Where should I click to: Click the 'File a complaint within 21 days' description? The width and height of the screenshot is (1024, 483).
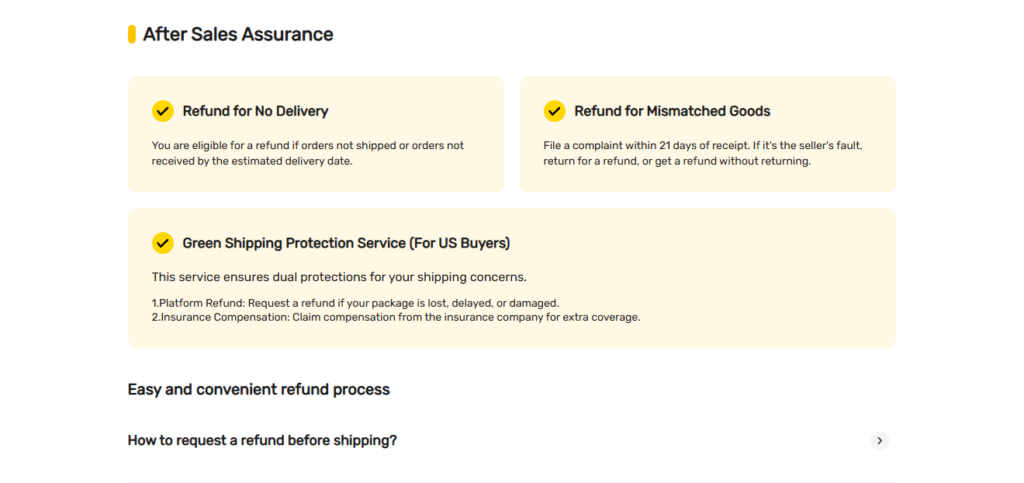703,153
